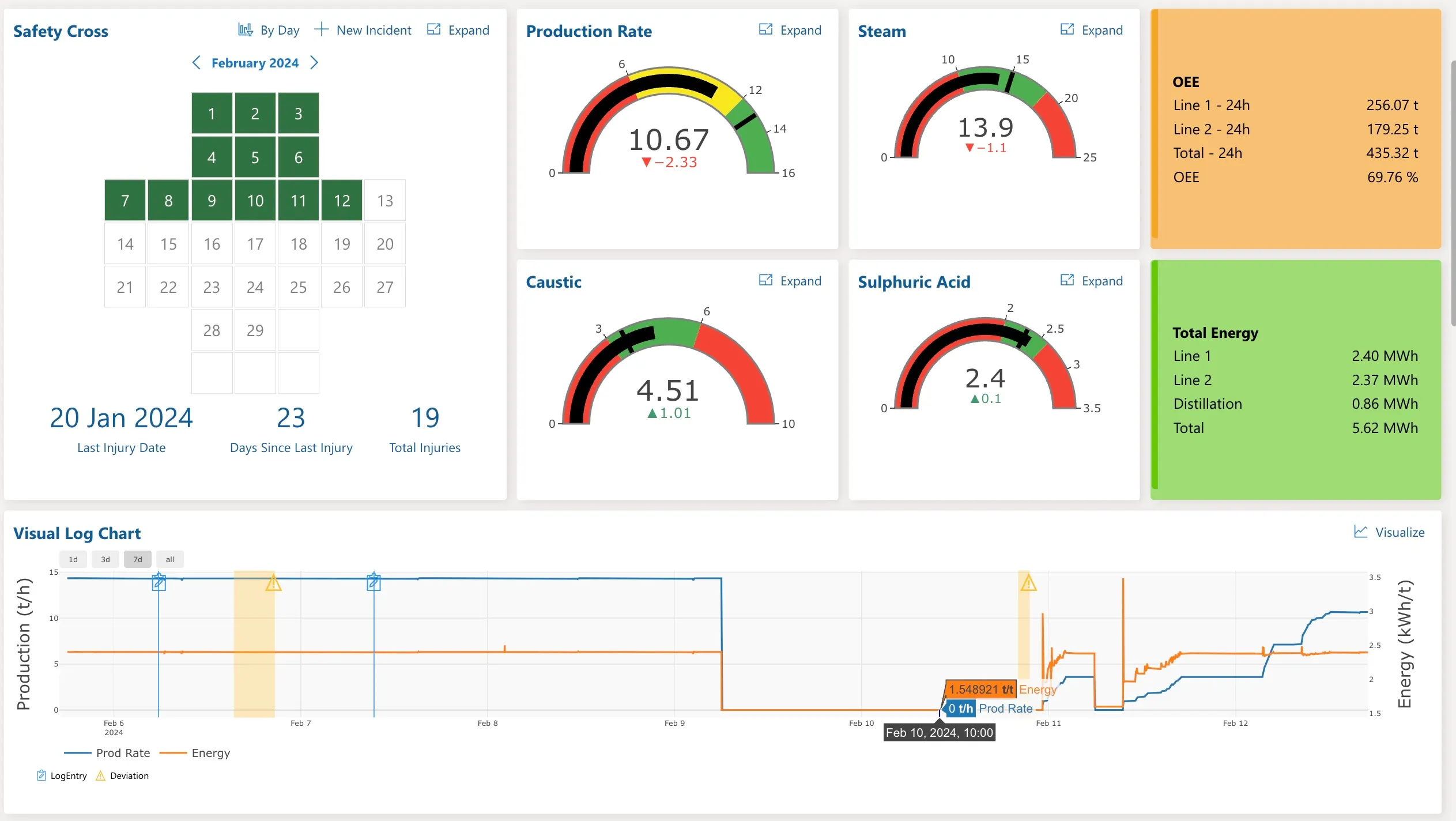Click the Steam gauge value 13.9
Image resolution: width=1456 pixels, height=821 pixels.
click(x=985, y=127)
